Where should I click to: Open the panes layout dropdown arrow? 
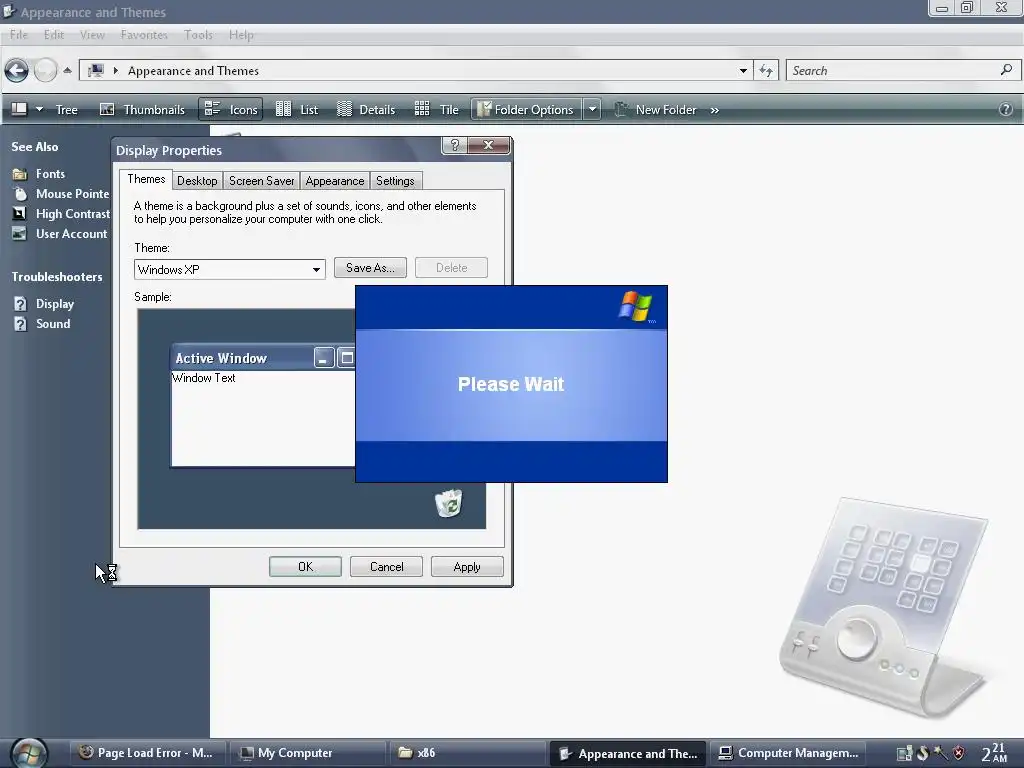point(39,109)
